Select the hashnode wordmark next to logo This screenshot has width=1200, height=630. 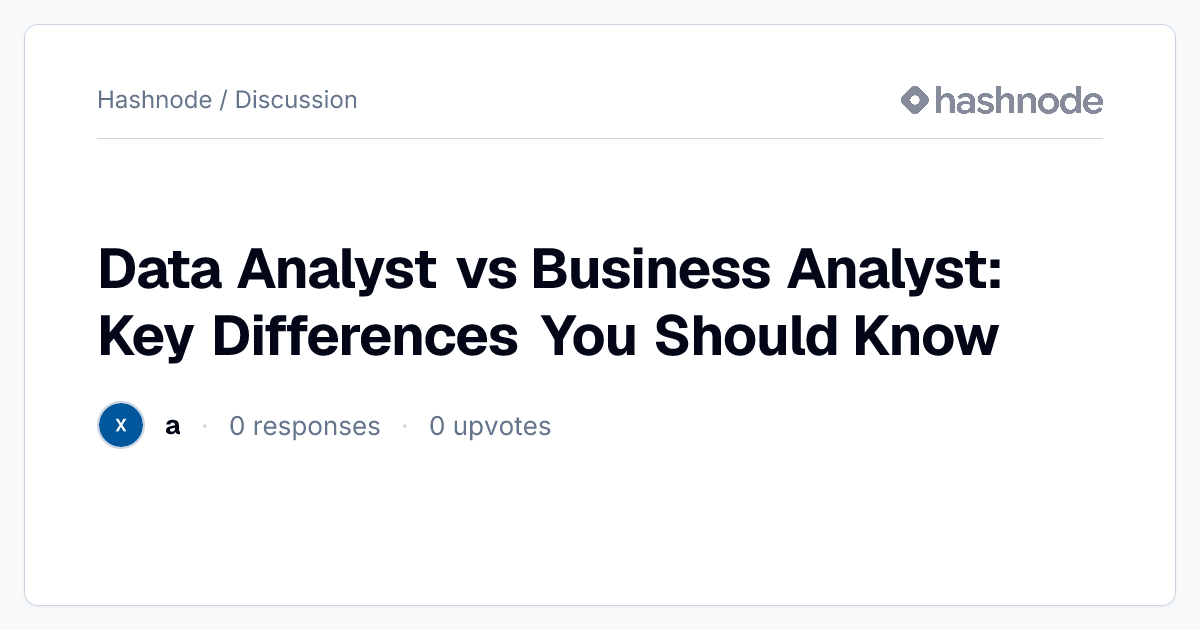pos(1019,100)
